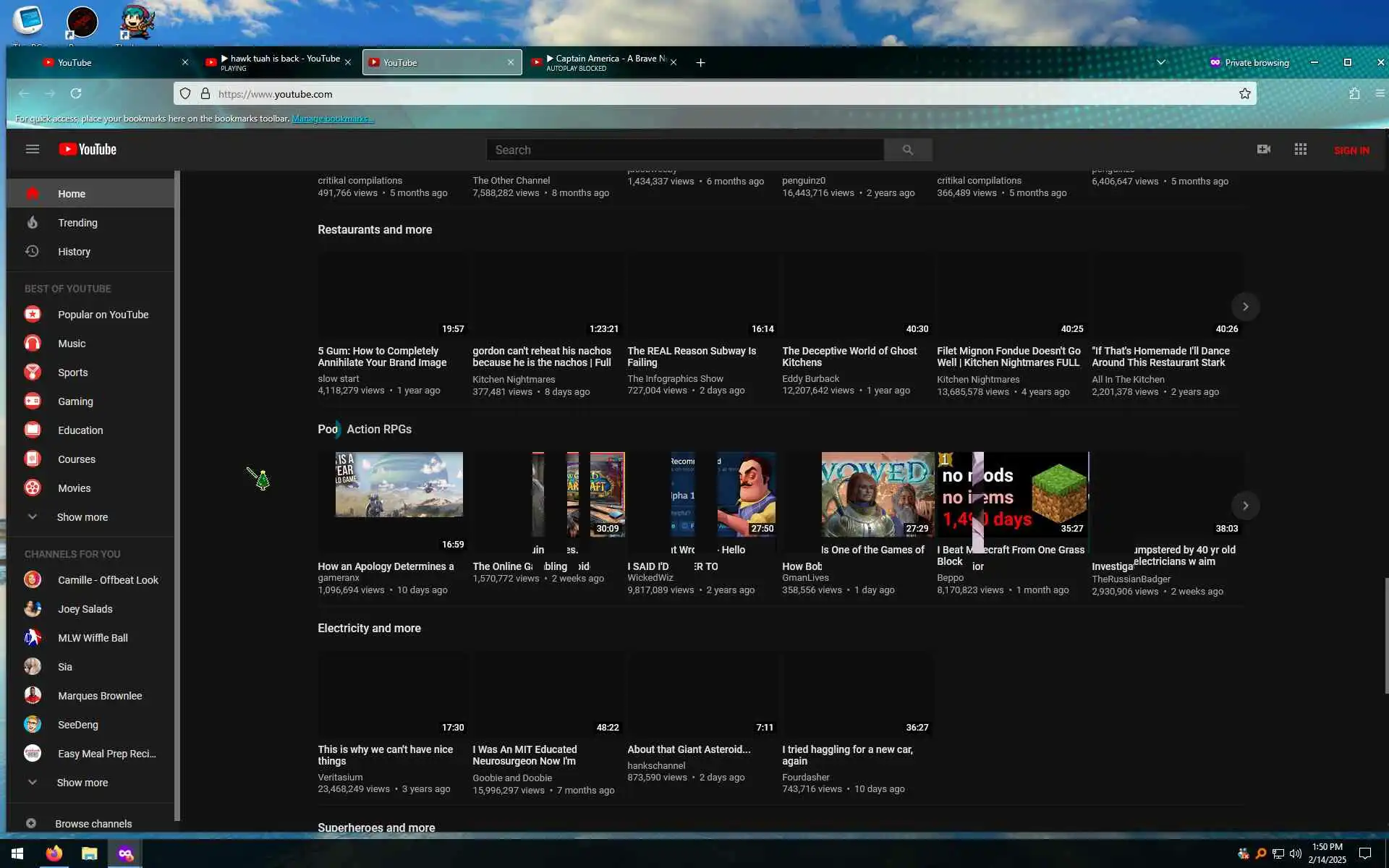Open Firefox extensions puzzle icon
Screen dimensions: 1389x868
tap(1354, 94)
